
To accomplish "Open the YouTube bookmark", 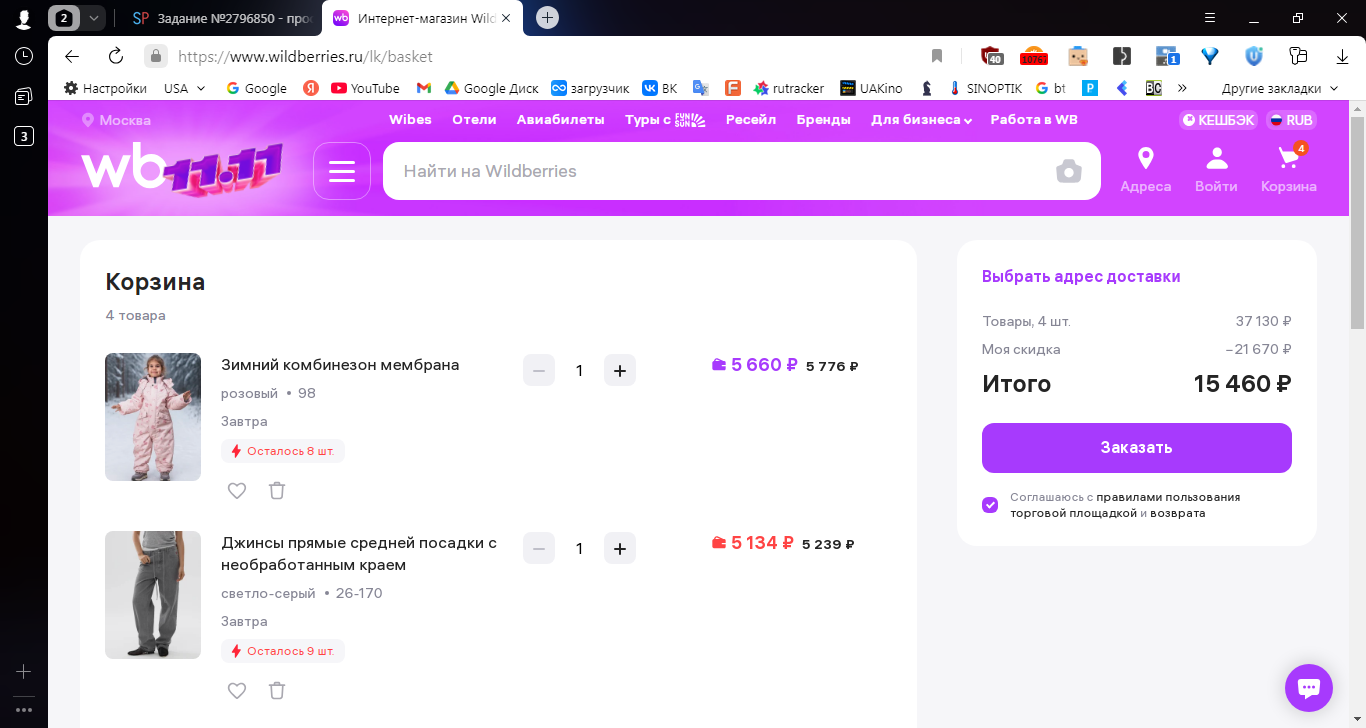I will [x=365, y=88].
